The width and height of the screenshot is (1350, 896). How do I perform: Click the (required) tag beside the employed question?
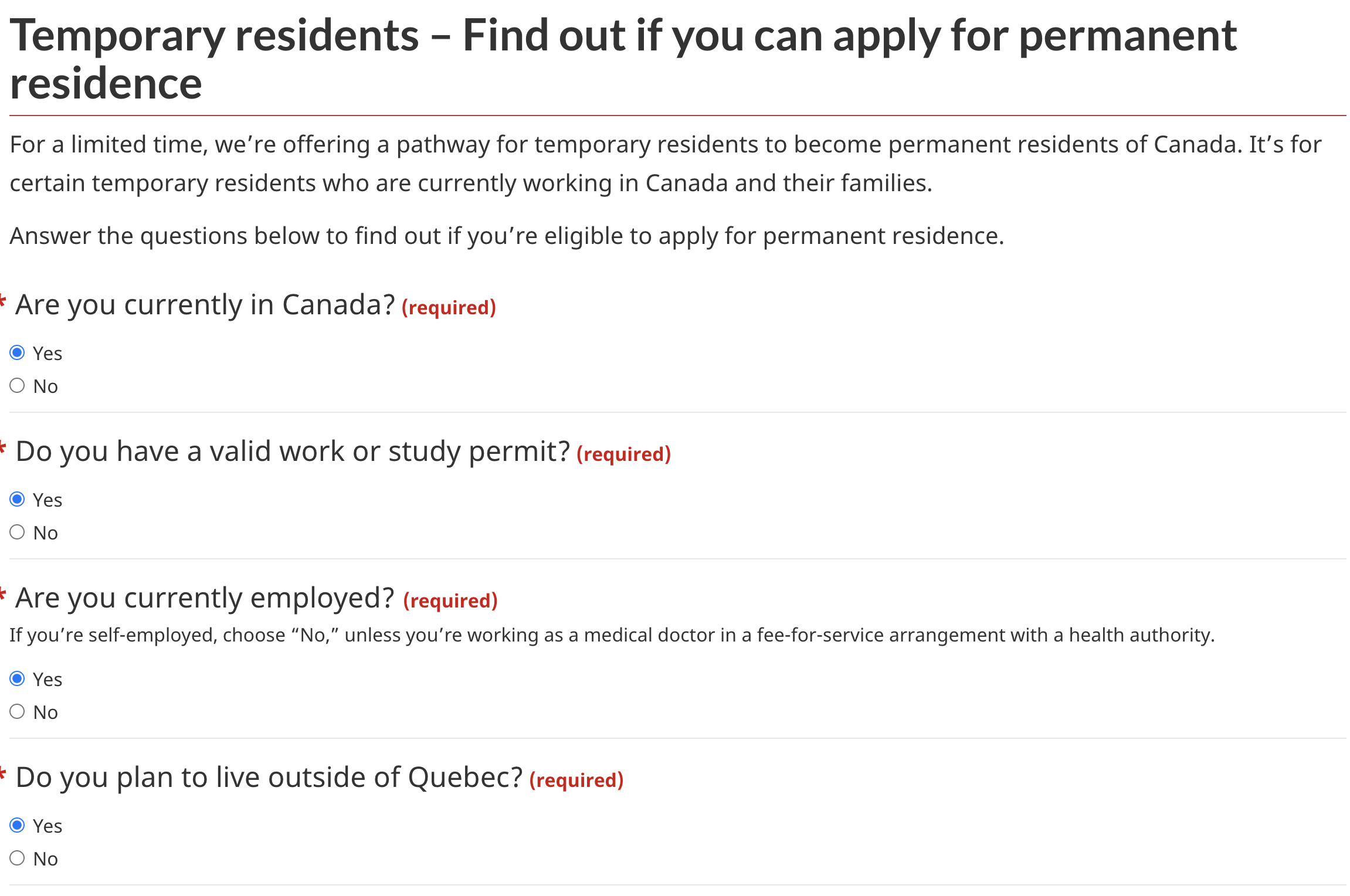point(450,600)
